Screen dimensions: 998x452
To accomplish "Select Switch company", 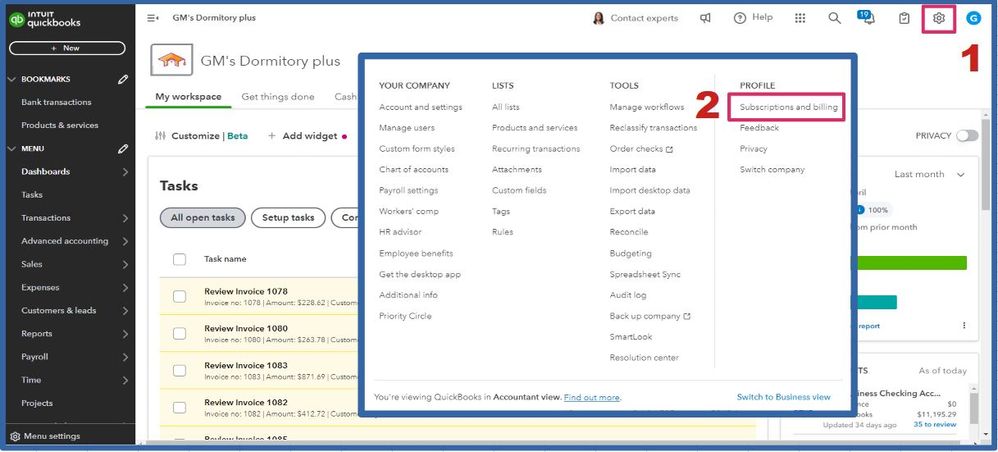I will point(772,169).
